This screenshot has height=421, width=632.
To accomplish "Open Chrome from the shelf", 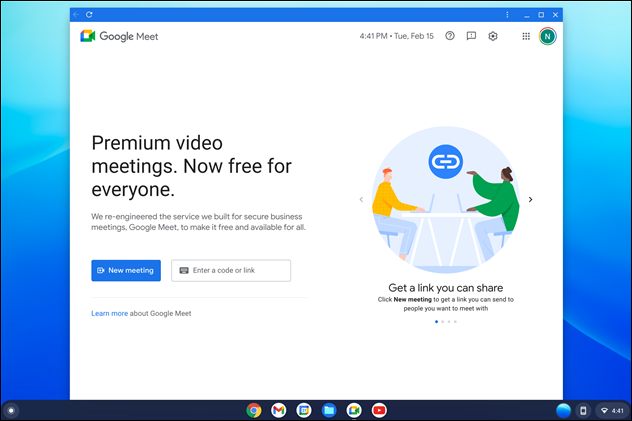I will pos(254,410).
